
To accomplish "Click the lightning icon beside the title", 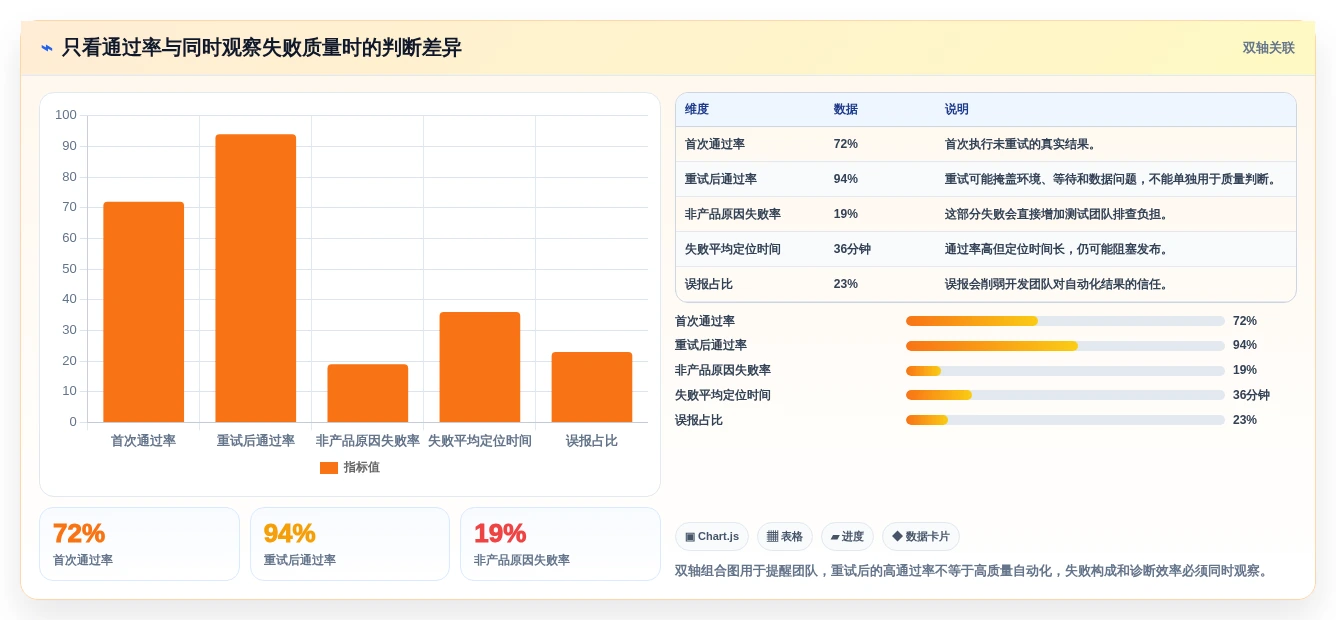I will coord(47,48).
